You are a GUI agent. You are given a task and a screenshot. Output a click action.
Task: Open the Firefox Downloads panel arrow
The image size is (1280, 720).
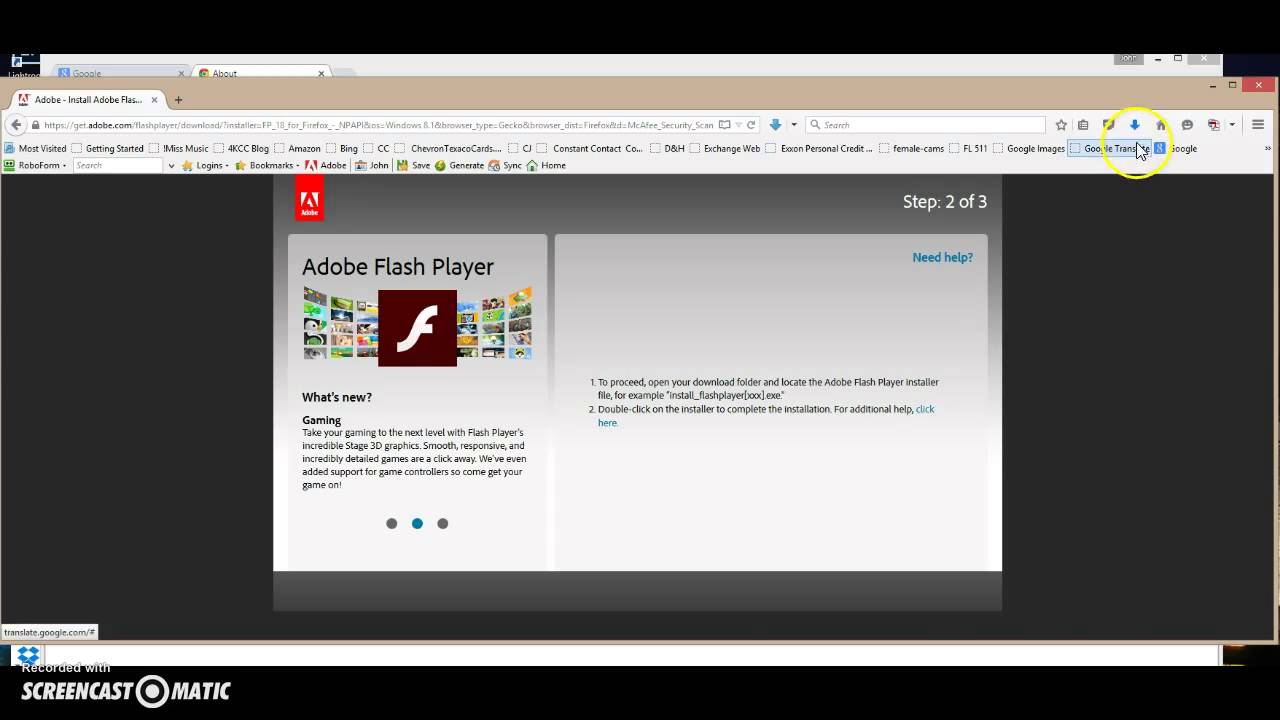point(1135,125)
